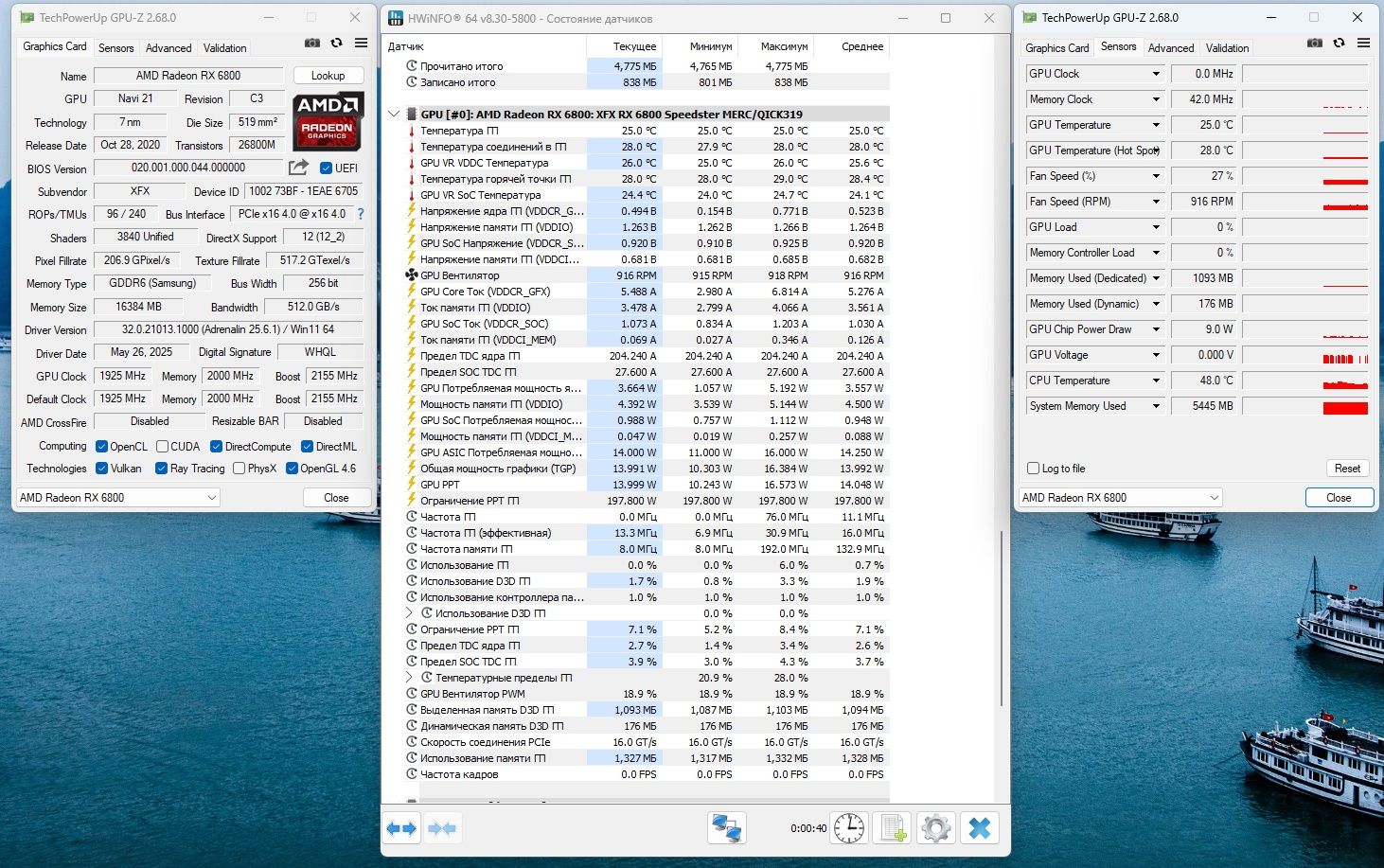Click HWiNFO shrink columns arrows icon
Screen dimensions: 1384x868
pos(442,828)
